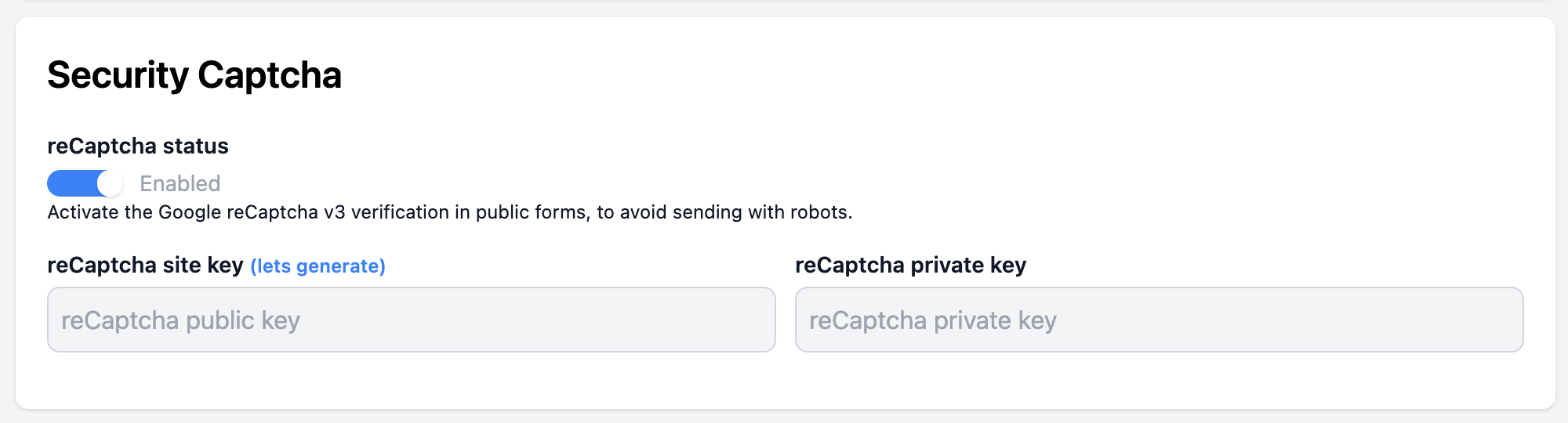Select the "reCaptcha private key" placeholder text

point(933,320)
